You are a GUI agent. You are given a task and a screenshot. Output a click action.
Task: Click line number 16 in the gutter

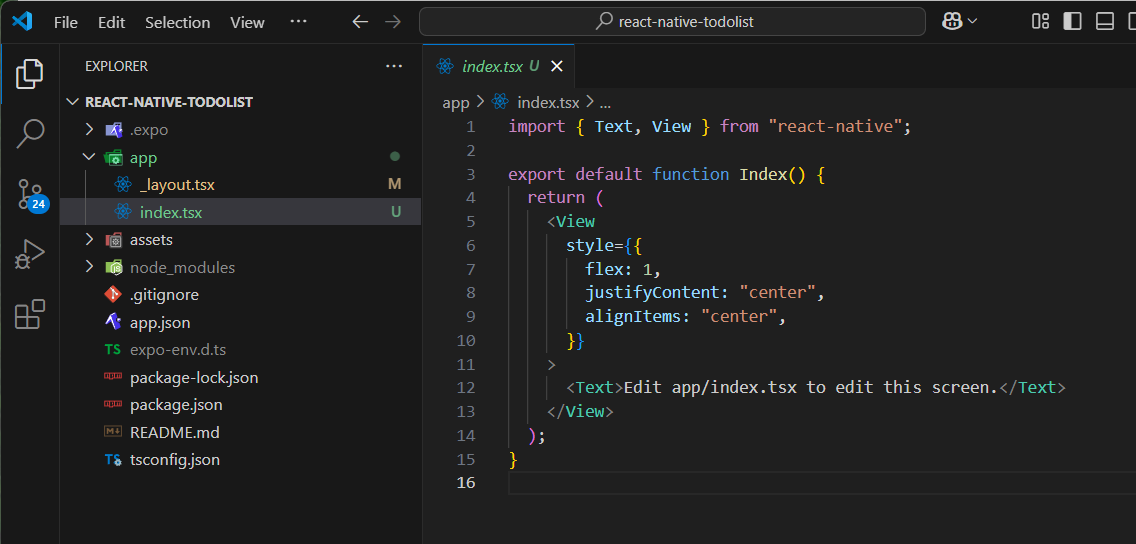coord(467,482)
